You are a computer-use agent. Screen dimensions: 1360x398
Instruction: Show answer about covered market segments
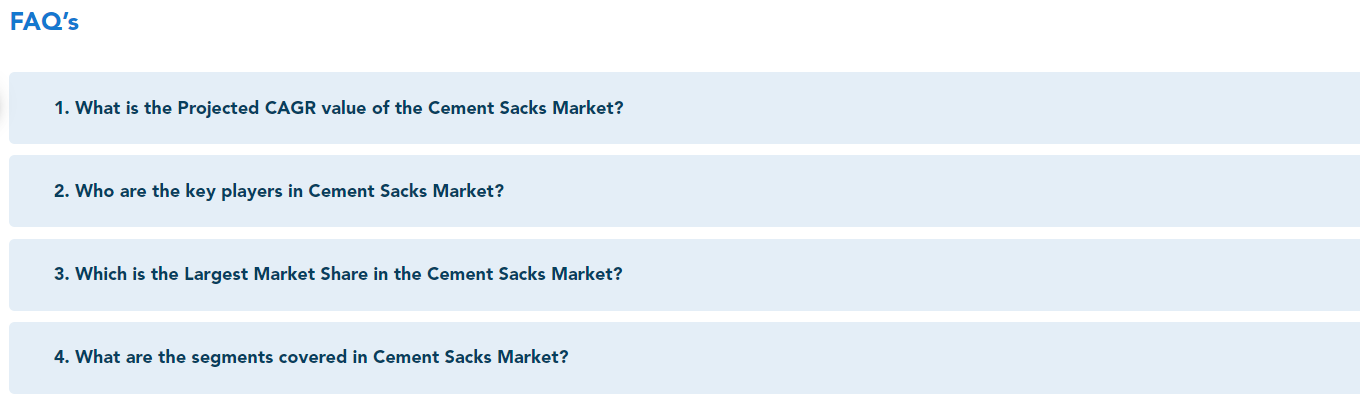(684, 357)
